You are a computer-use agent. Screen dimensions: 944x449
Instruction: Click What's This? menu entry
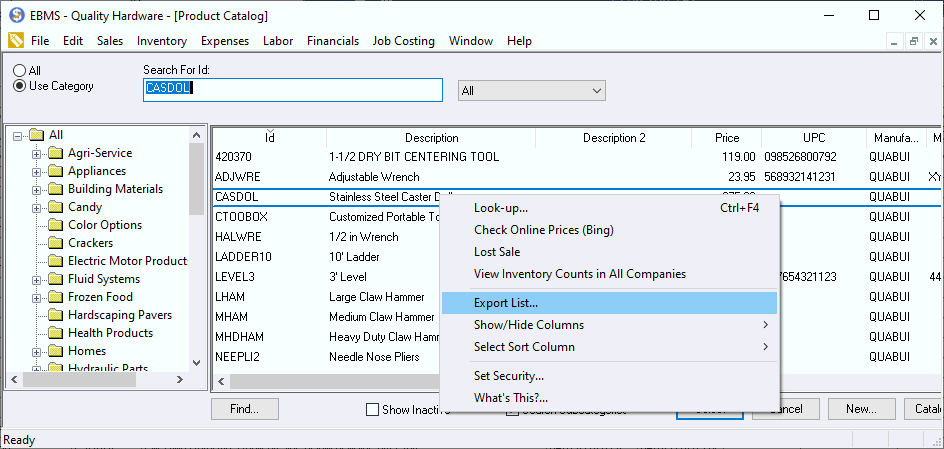609,398
